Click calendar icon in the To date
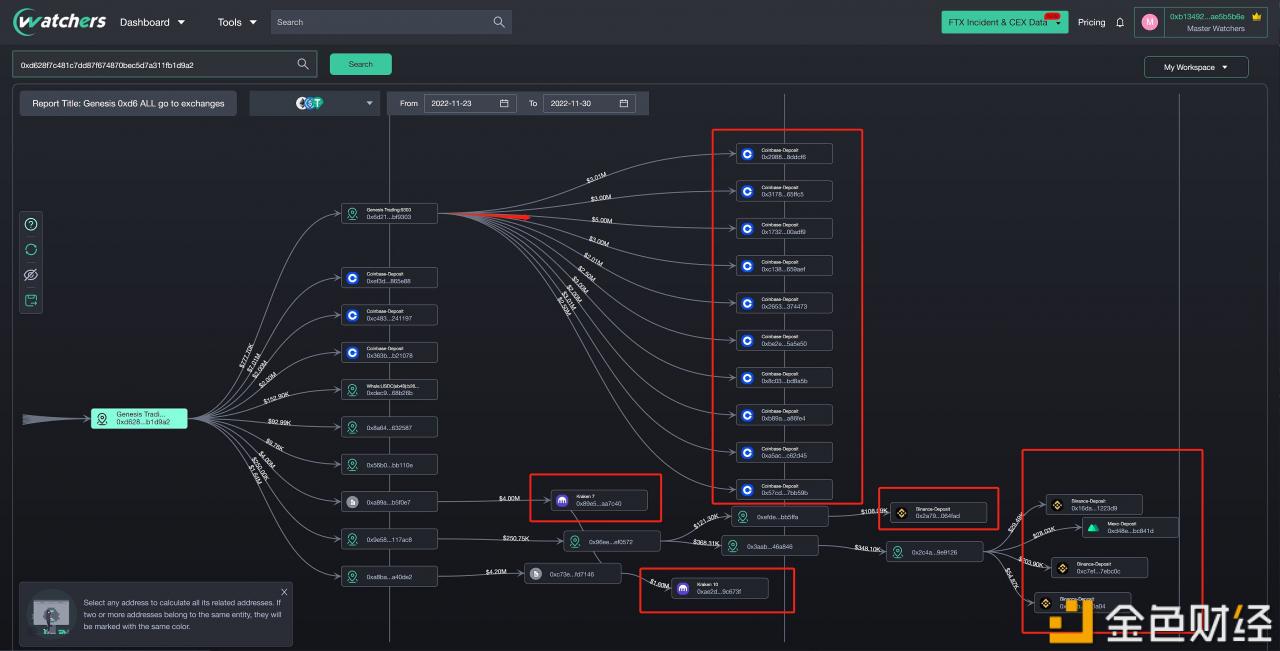This screenshot has width=1280, height=651. [624, 103]
